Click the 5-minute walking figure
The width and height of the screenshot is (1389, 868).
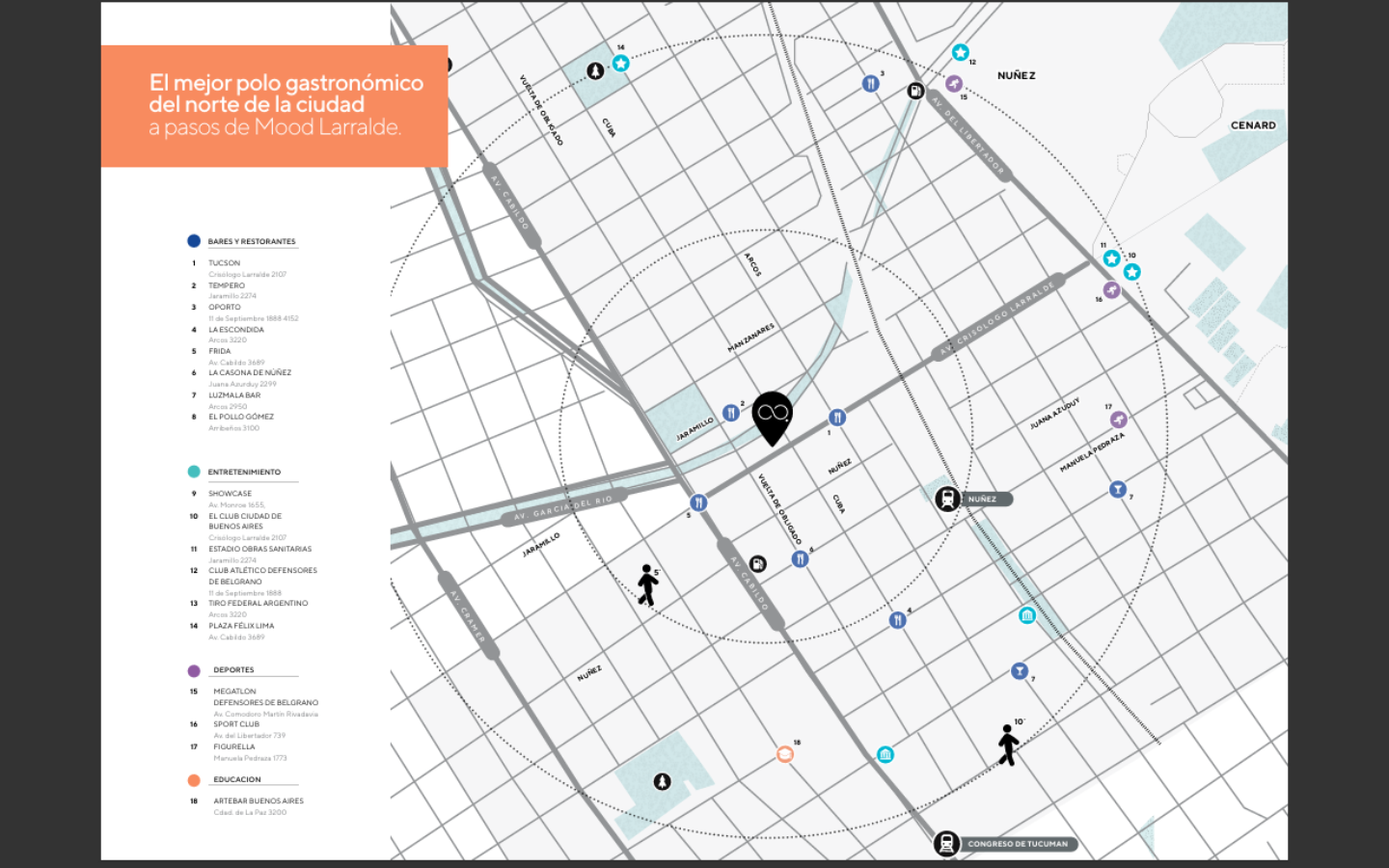coord(648,585)
